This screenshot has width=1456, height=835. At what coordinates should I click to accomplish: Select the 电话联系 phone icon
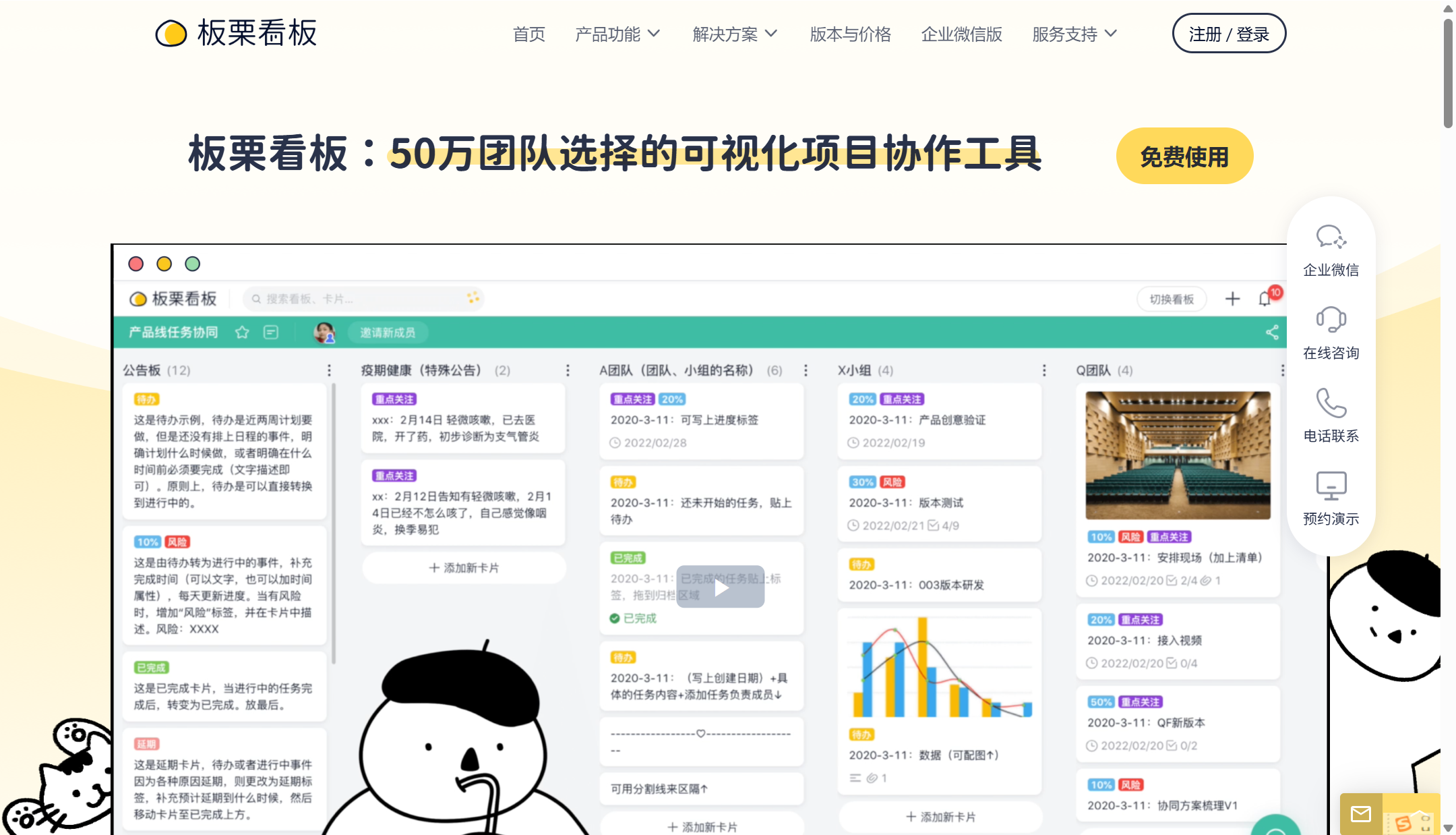[1331, 403]
